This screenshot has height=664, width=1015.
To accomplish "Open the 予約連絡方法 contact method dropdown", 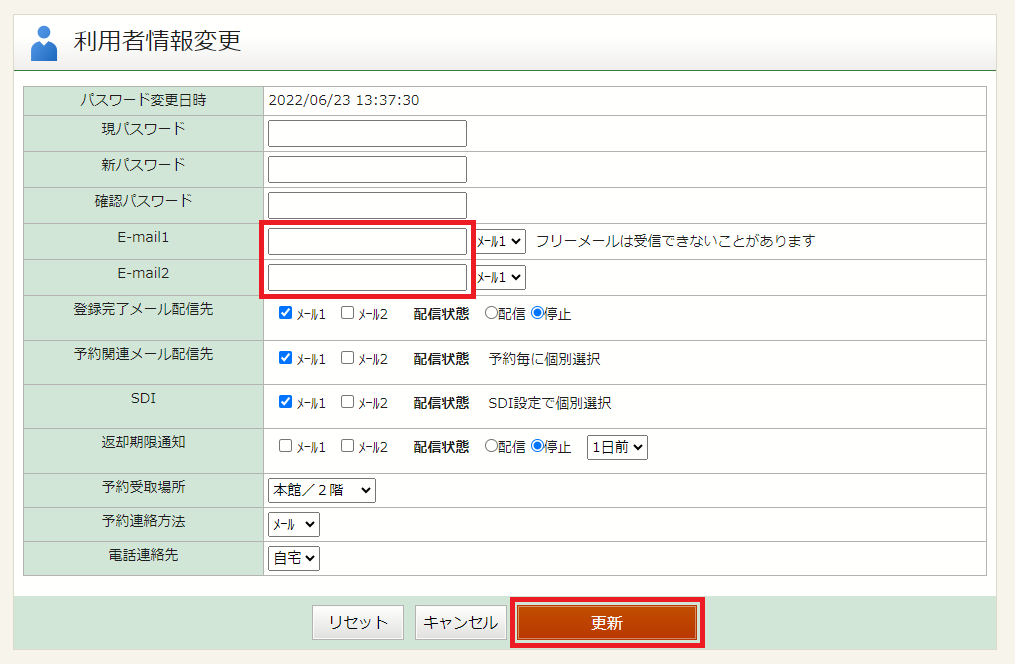I will click(292, 523).
